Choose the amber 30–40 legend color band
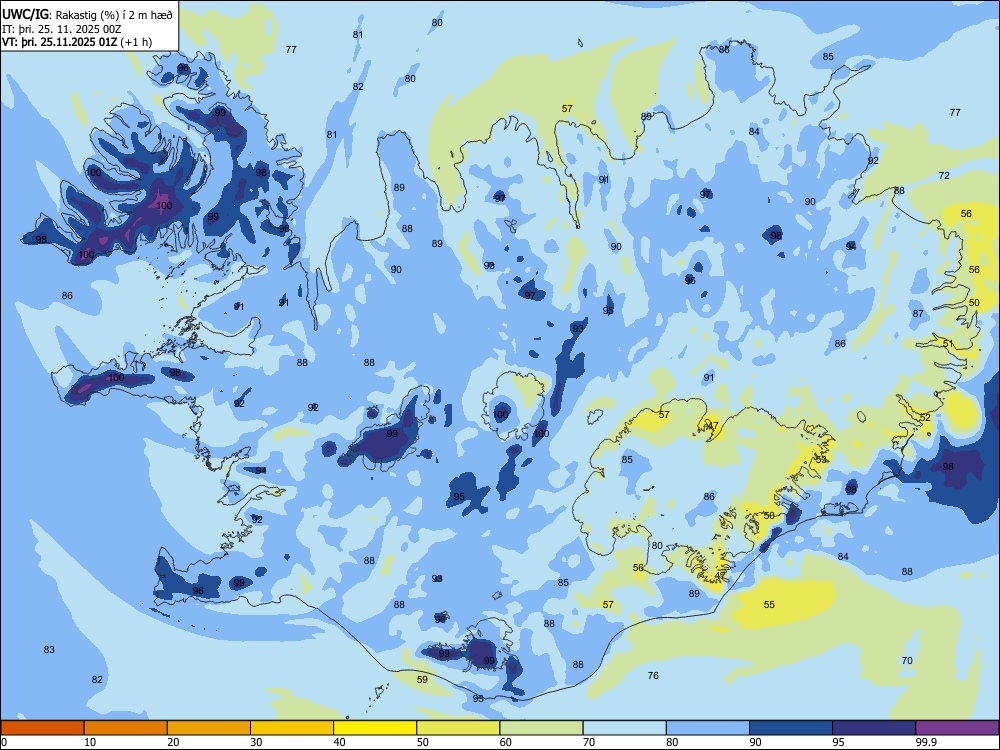The image size is (1000, 750). point(292,728)
